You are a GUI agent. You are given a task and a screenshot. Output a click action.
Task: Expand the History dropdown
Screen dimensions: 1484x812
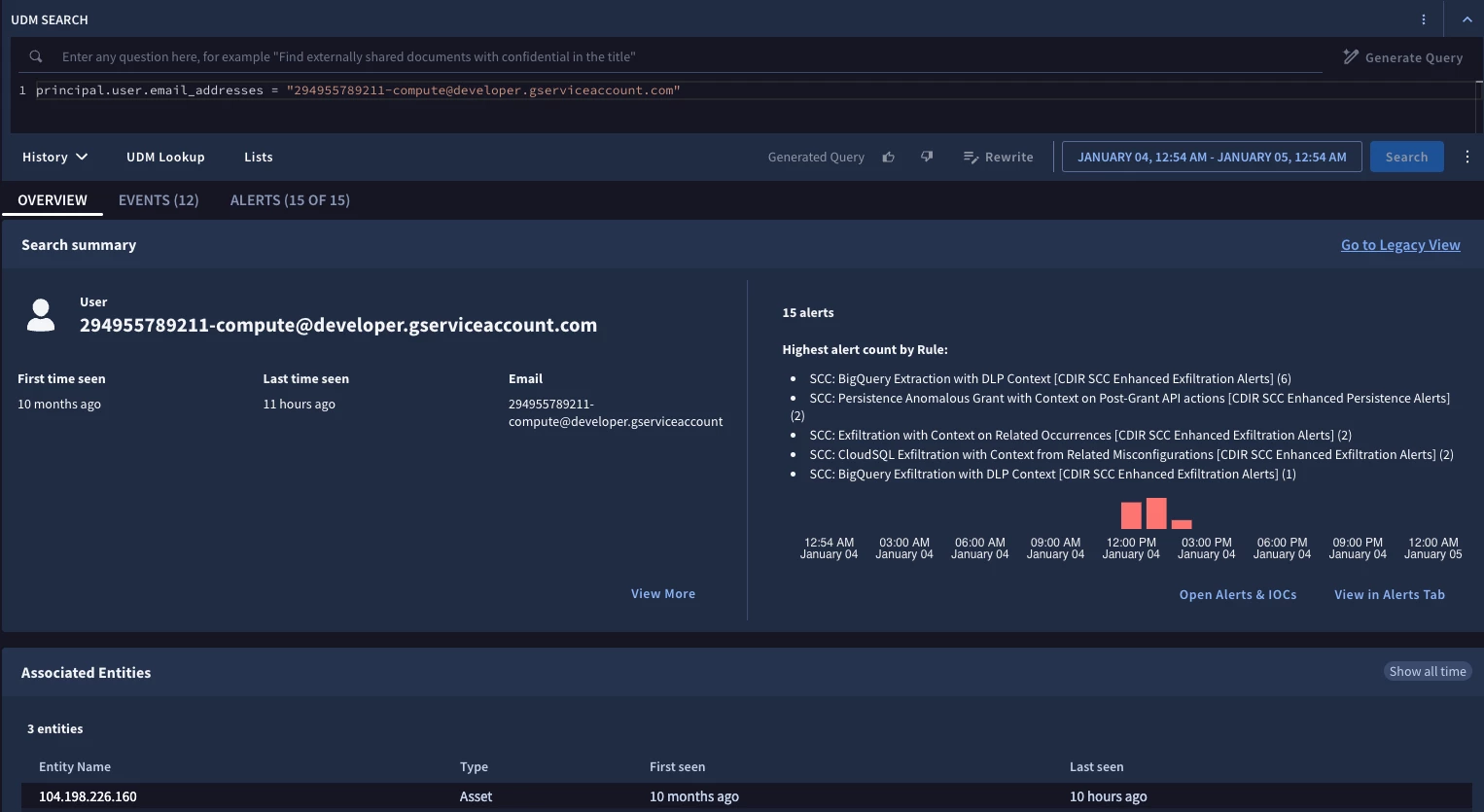[x=54, y=157]
